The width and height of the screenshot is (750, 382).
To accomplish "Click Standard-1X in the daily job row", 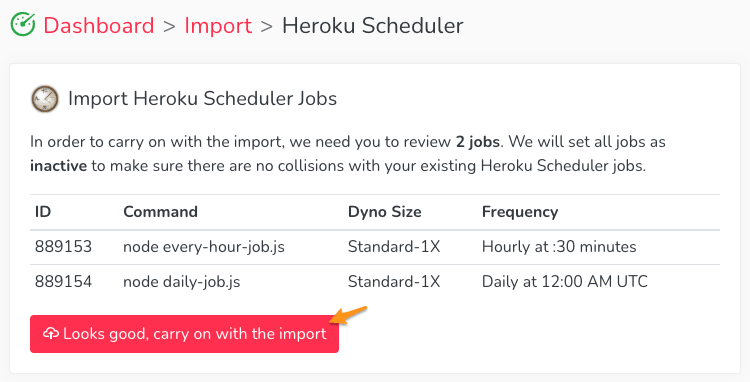I will (x=394, y=281).
